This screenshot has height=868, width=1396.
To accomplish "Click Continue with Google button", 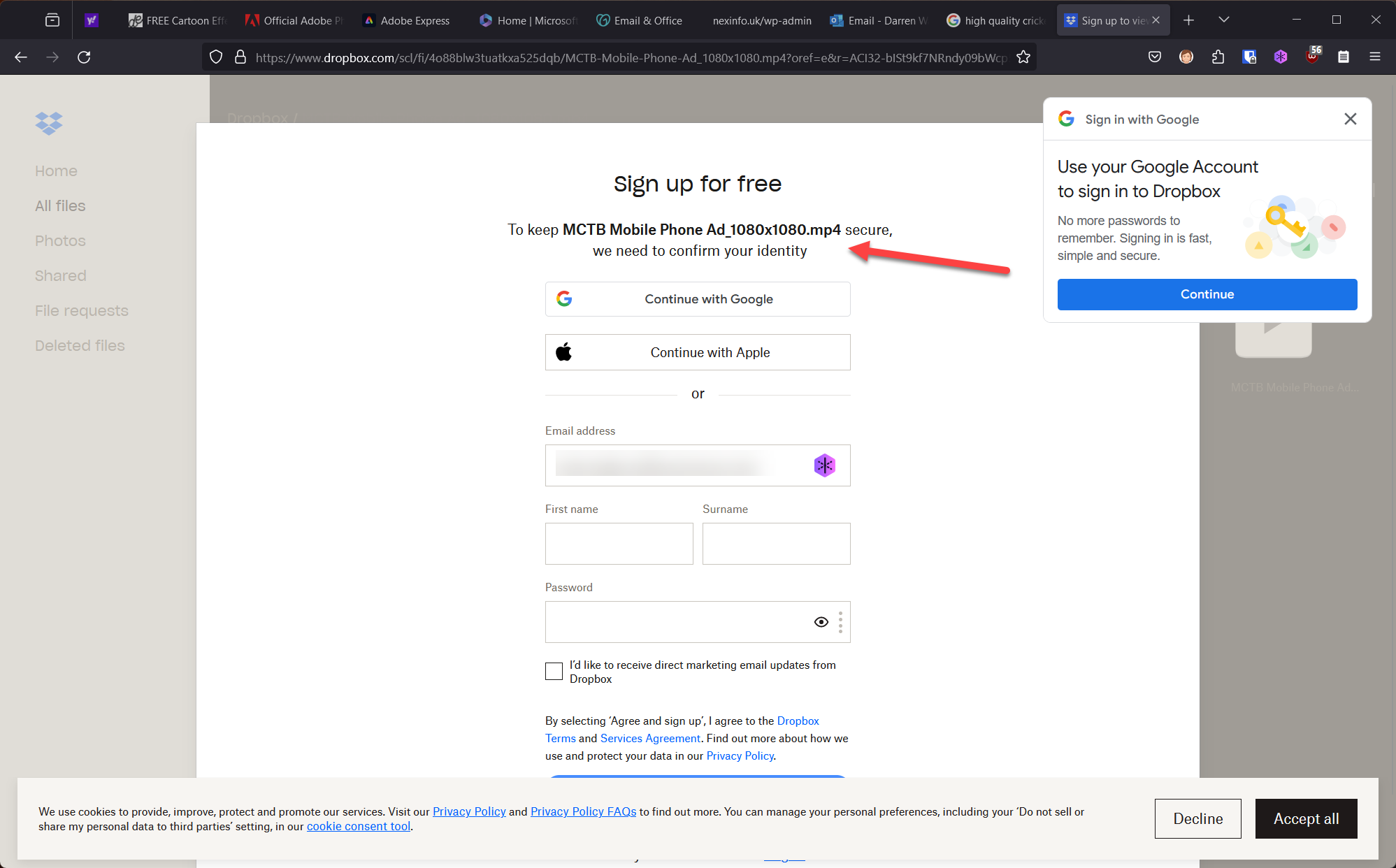I will pyautogui.click(x=698, y=299).
